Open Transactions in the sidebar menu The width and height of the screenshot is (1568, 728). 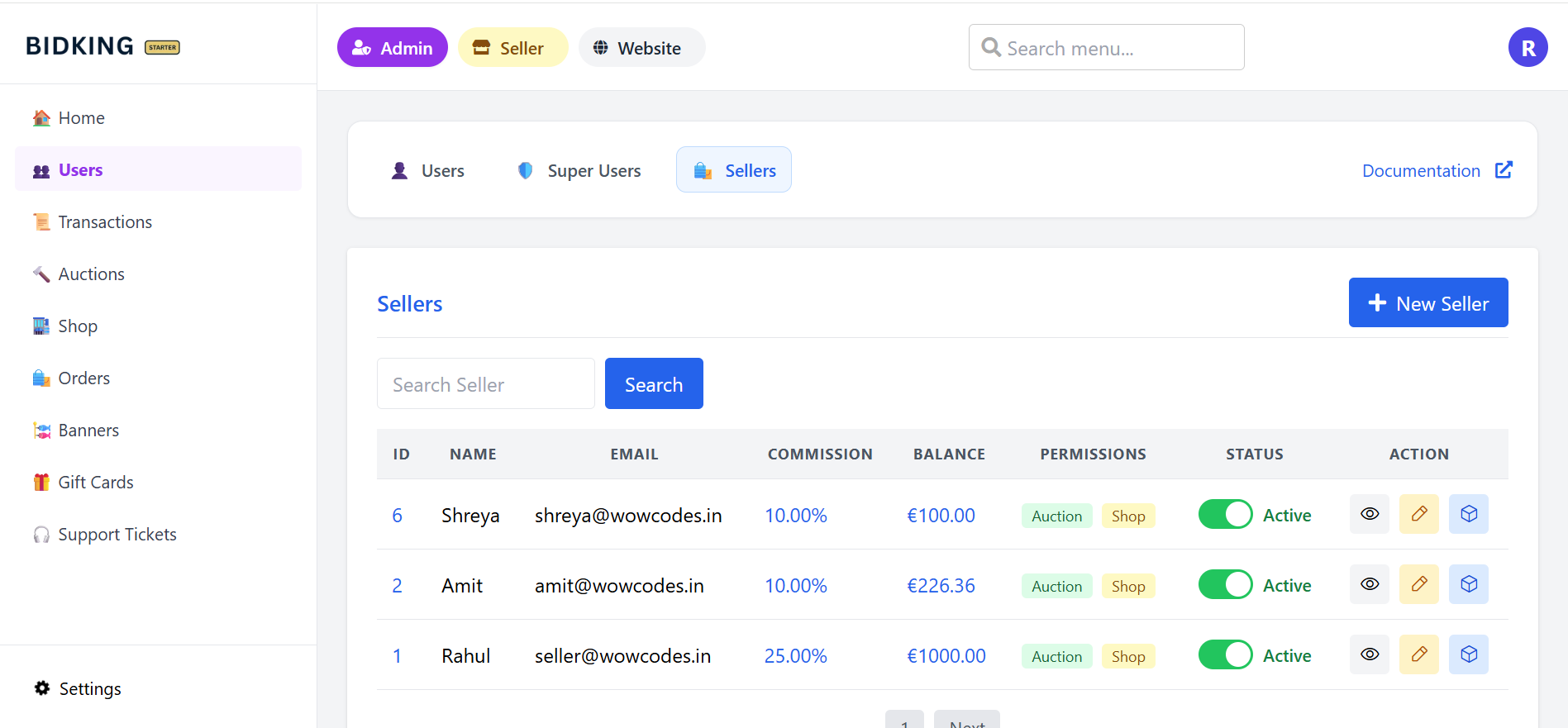click(105, 222)
